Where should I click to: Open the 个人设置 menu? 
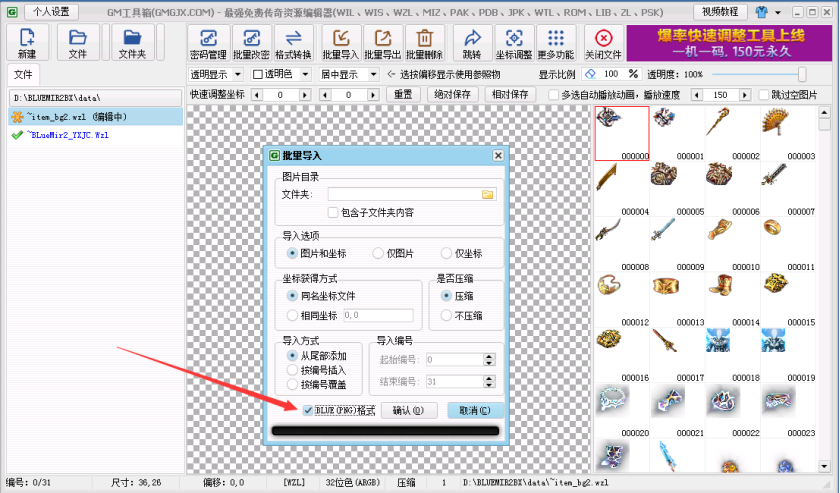click(x=51, y=11)
